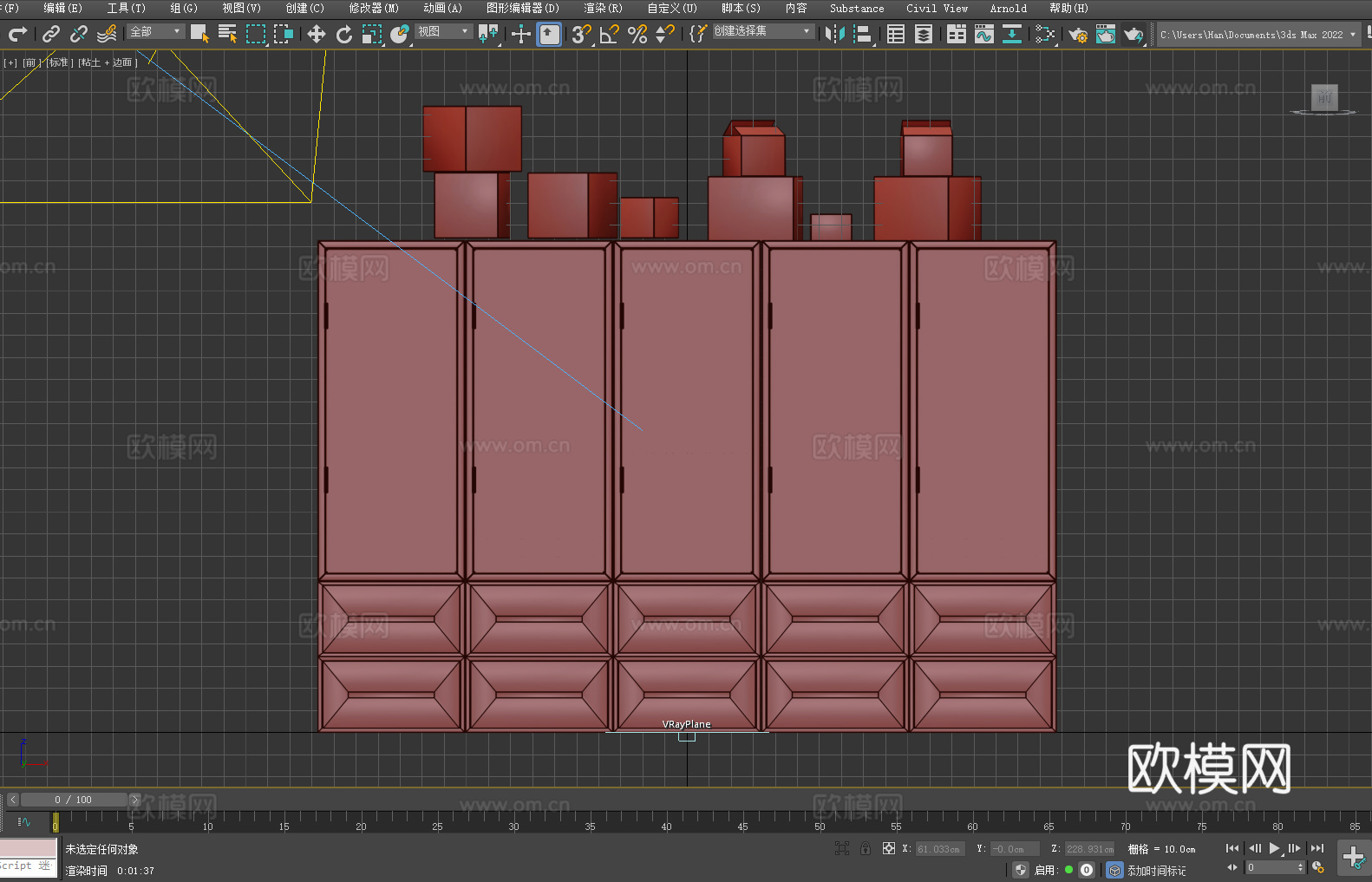
Task: Open the Material Editor flyout icon
Action: (1045, 34)
